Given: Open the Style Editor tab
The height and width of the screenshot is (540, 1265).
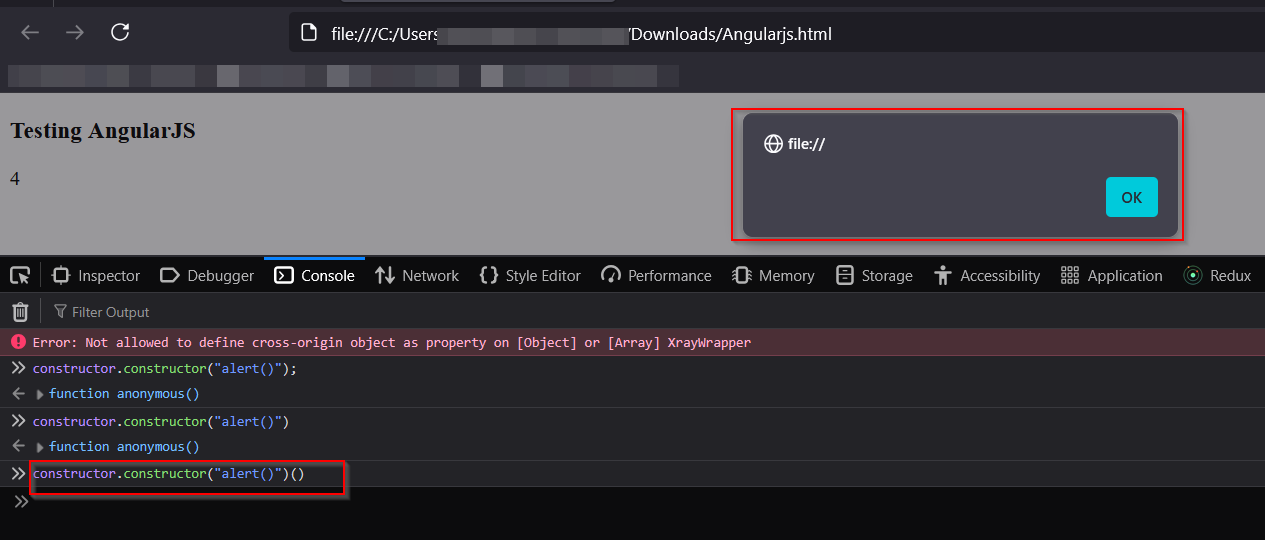Looking at the screenshot, I should pyautogui.click(x=530, y=276).
